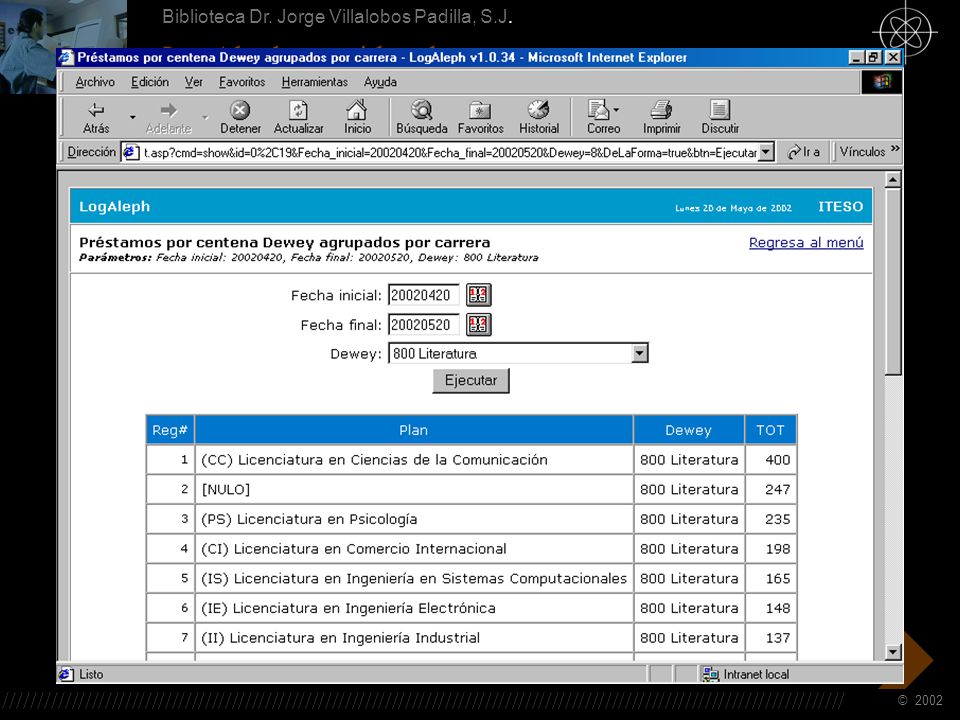Image resolution: width=960 pixels, height=720 pixels.
Task: Open the Favoritos toolbar folder icon
Action: coord(480,110)
